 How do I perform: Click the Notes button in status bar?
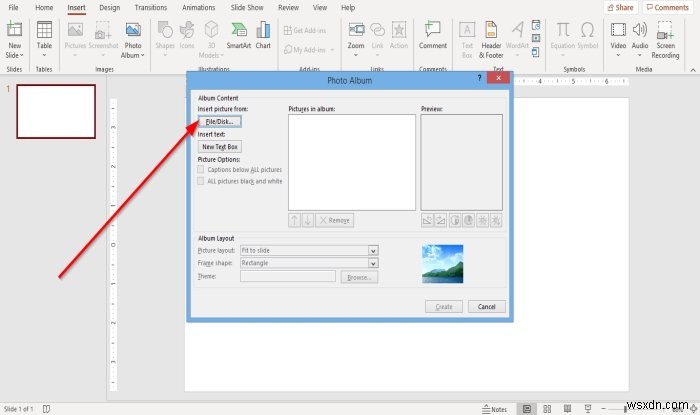[494, 409]
